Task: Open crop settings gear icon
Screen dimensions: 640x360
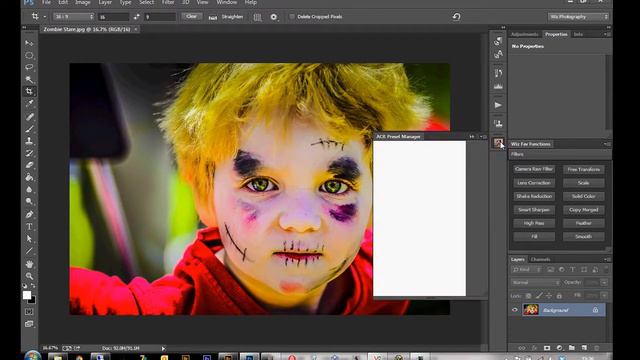Action: (274, 17)
